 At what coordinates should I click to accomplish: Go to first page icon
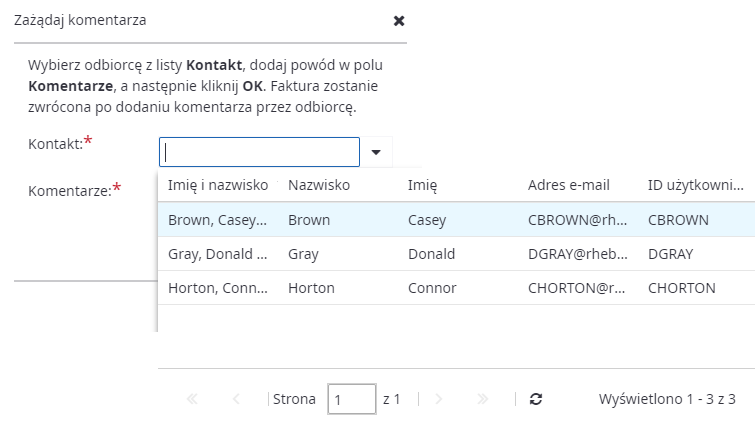192,398
